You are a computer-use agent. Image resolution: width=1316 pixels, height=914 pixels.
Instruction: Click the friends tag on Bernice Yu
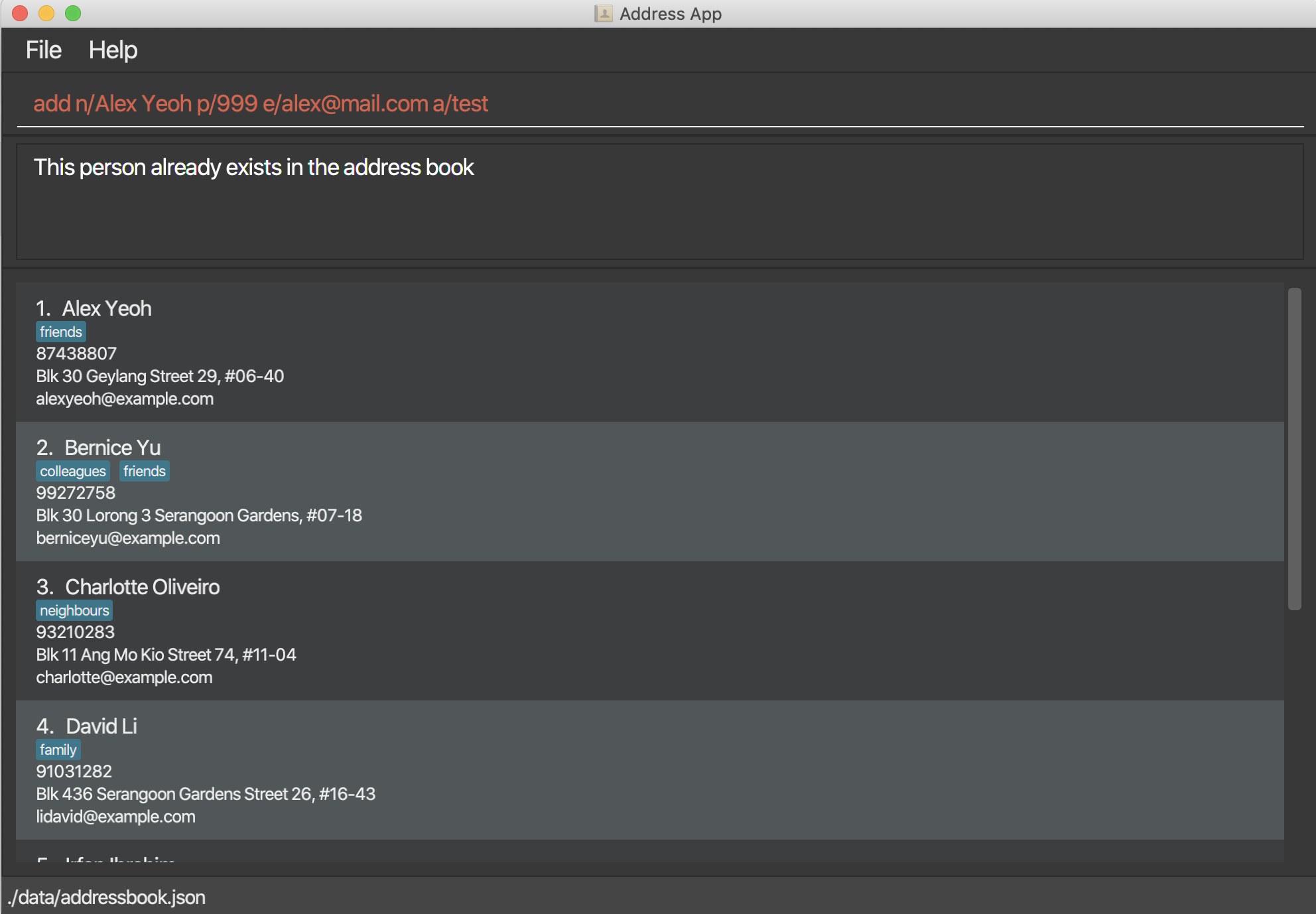click(144, 472)
